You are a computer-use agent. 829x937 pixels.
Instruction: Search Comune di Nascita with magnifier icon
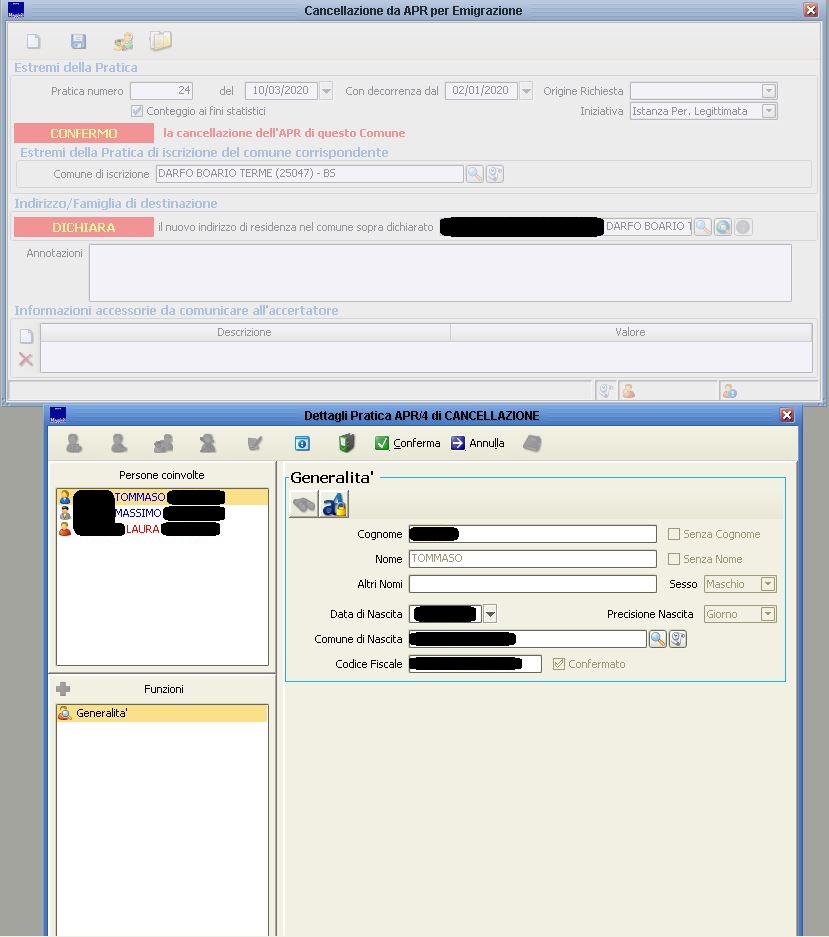coord(657,639)
